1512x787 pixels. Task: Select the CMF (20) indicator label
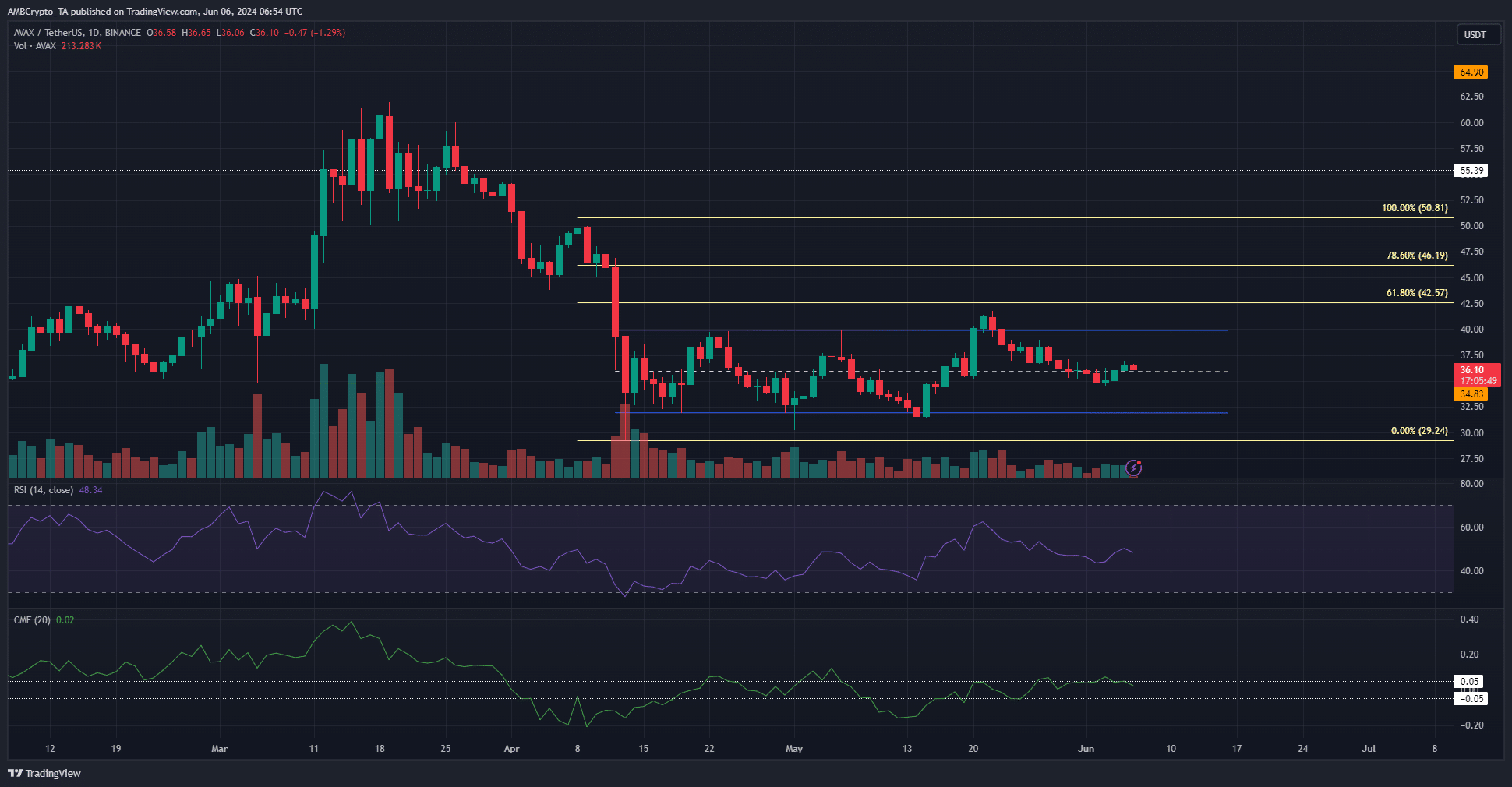32,620
